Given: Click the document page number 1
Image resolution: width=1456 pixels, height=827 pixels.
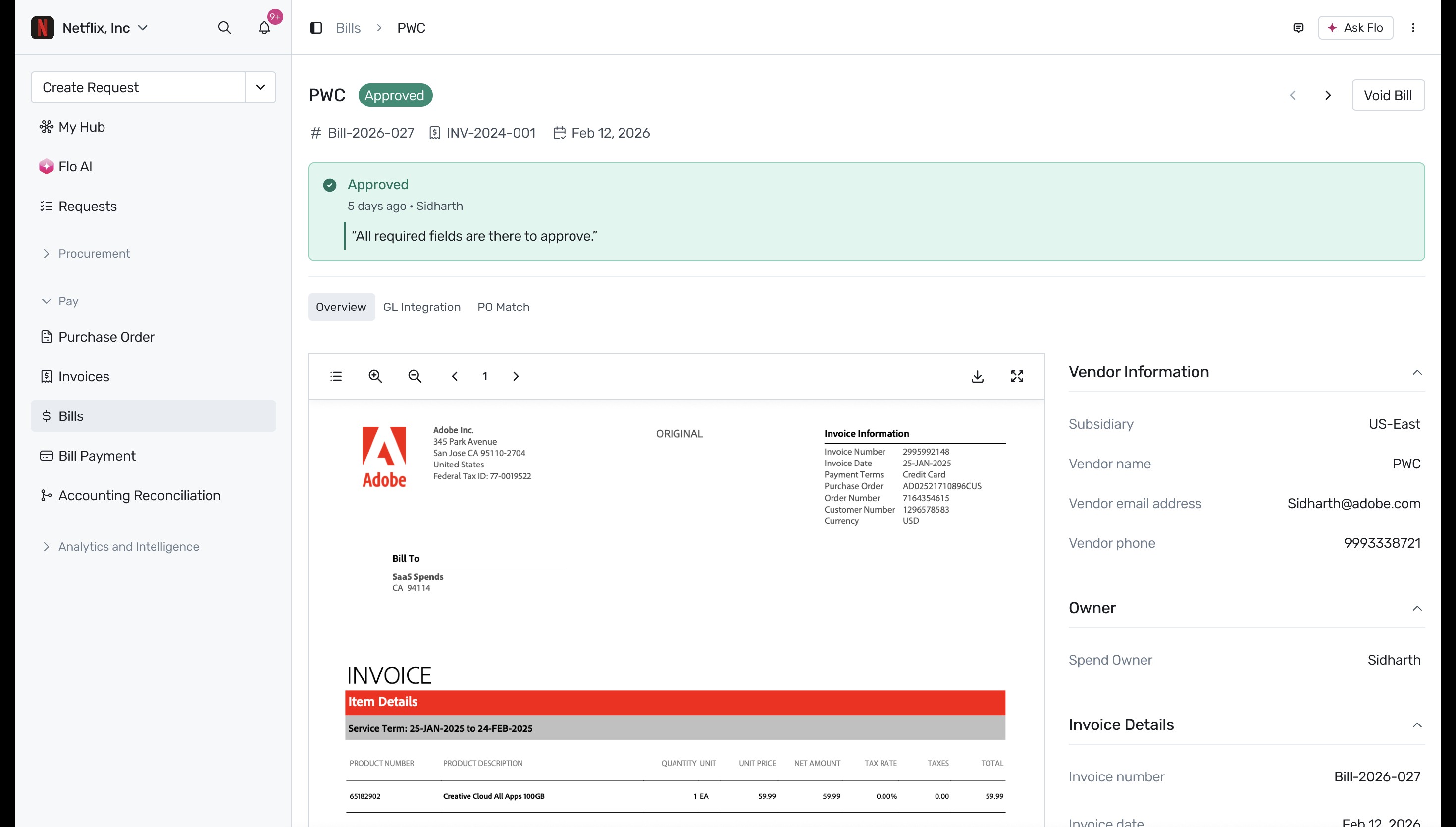Looking at the screenshot, I should tap(485, 376).
